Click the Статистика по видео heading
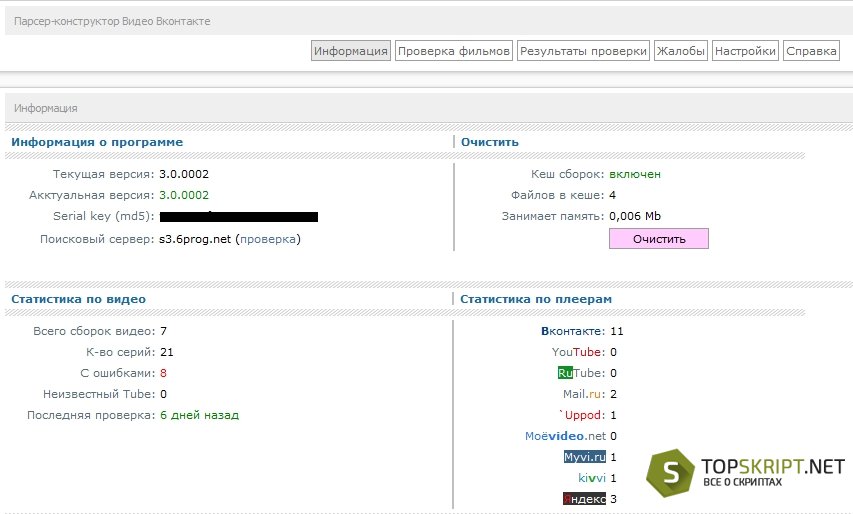 (x=78, y=299)
